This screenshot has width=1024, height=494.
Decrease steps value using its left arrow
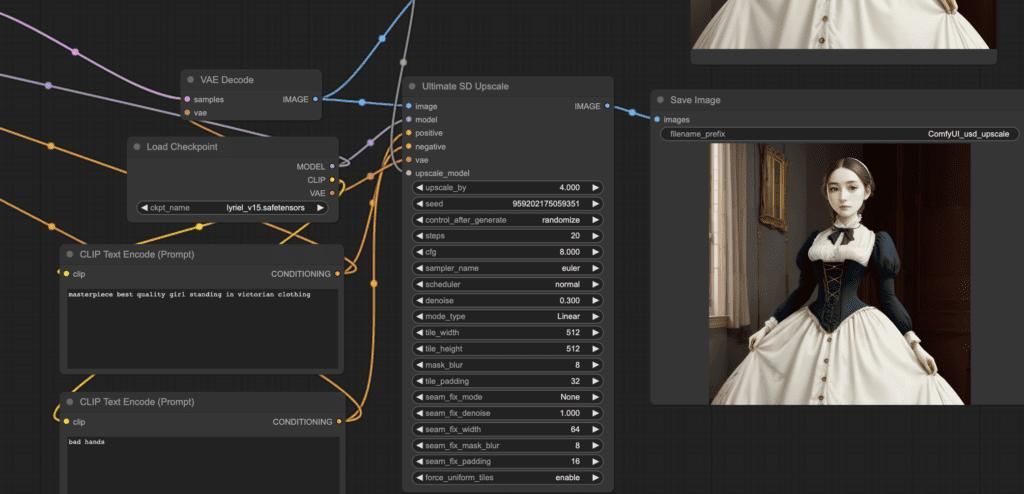[x=417, y=236]
